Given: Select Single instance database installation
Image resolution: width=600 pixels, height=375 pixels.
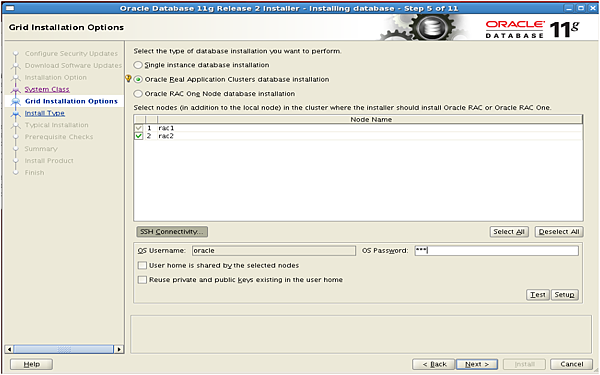Looking at the screenshot, I should pyautogui.click(x=138, y=65).
